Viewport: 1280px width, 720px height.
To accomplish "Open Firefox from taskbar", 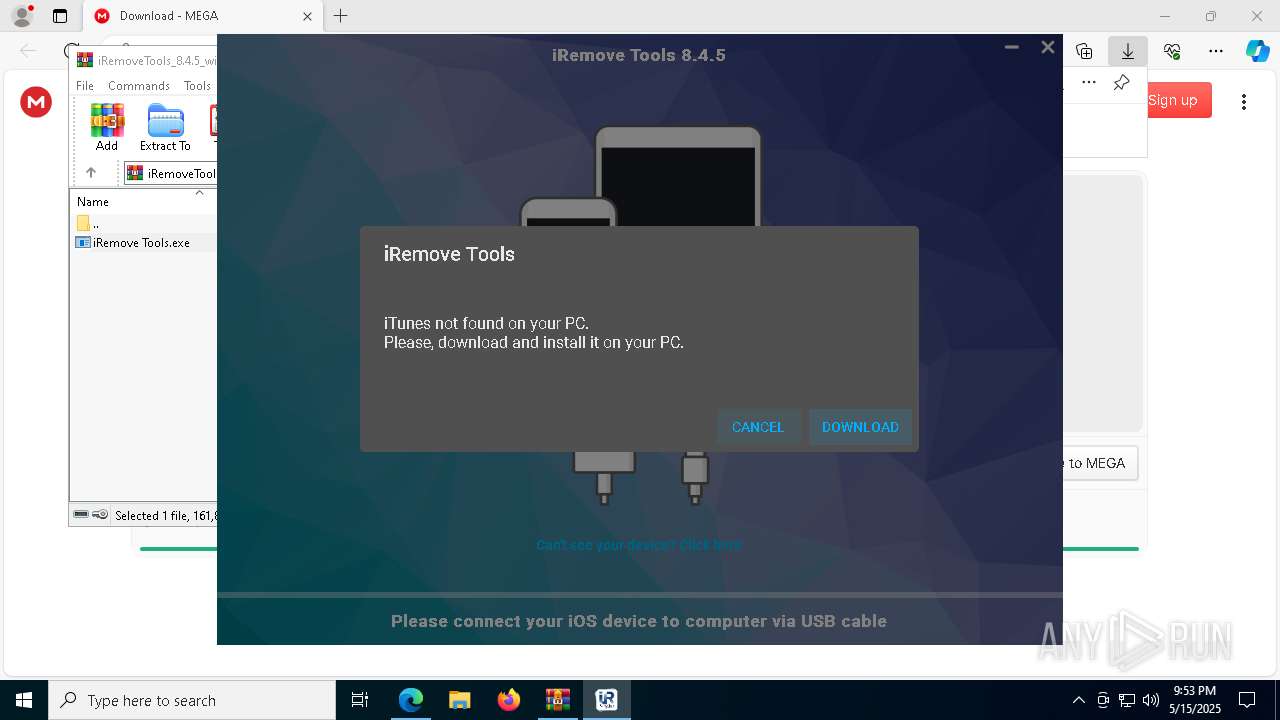I will click(x=509, y=700).
